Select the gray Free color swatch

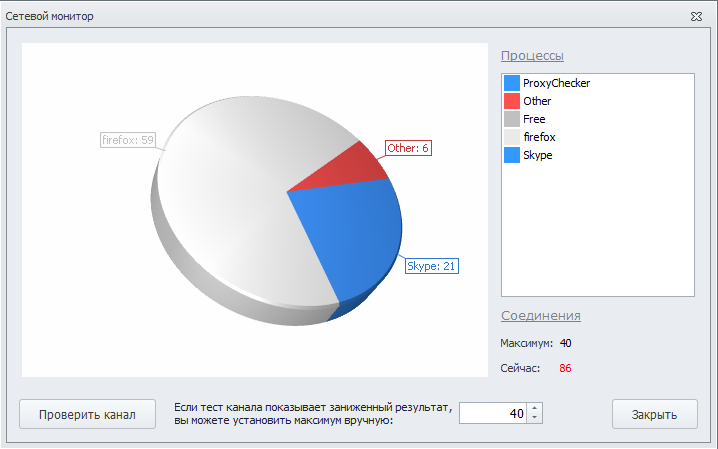[511, 119]
